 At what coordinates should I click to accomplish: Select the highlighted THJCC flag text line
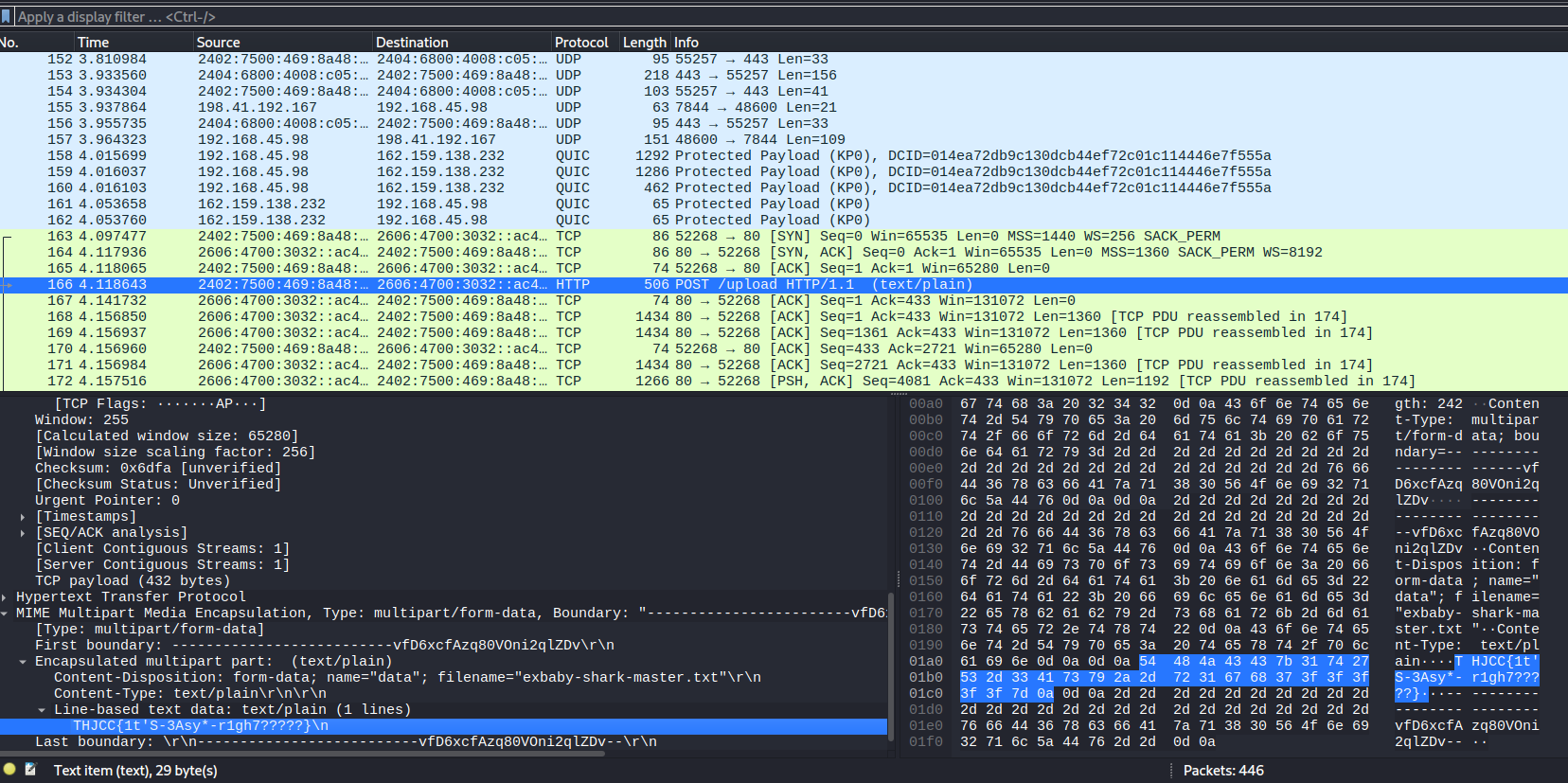click(443, 726)
